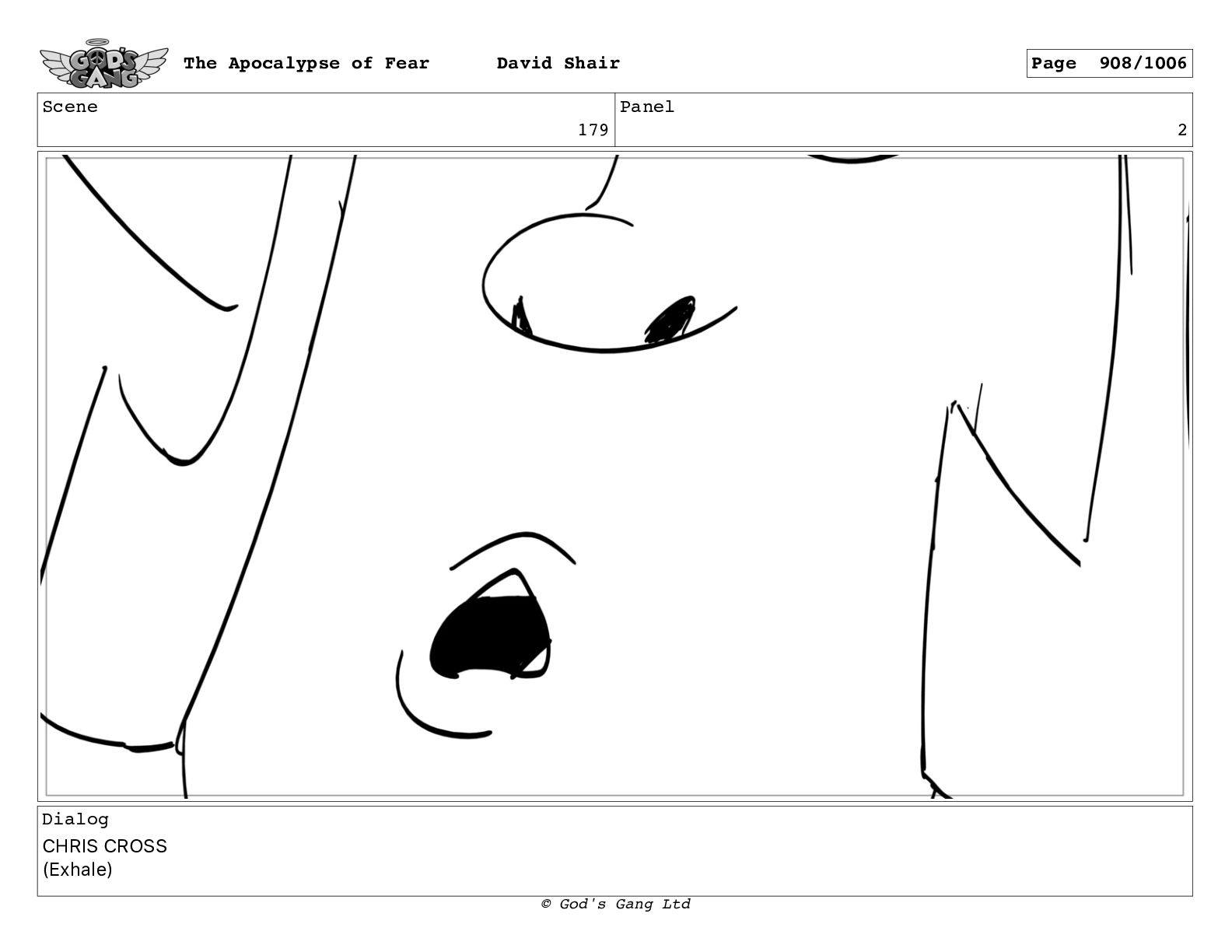Select the title 'The Apocalypse of Fear'
This screenshot has width=1232, height=952.
(x=306, y=63)
